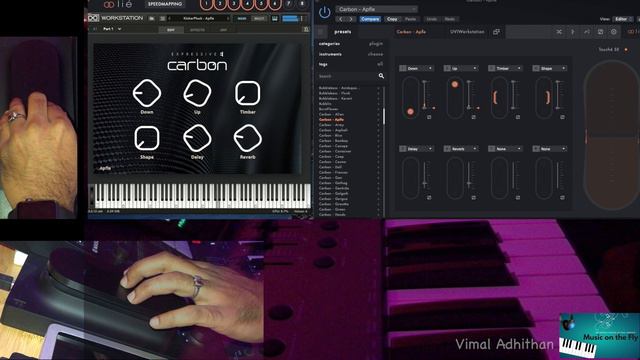Select scene button 5 at top
This screenshot has height=360, width=640.
coord(261,4)
